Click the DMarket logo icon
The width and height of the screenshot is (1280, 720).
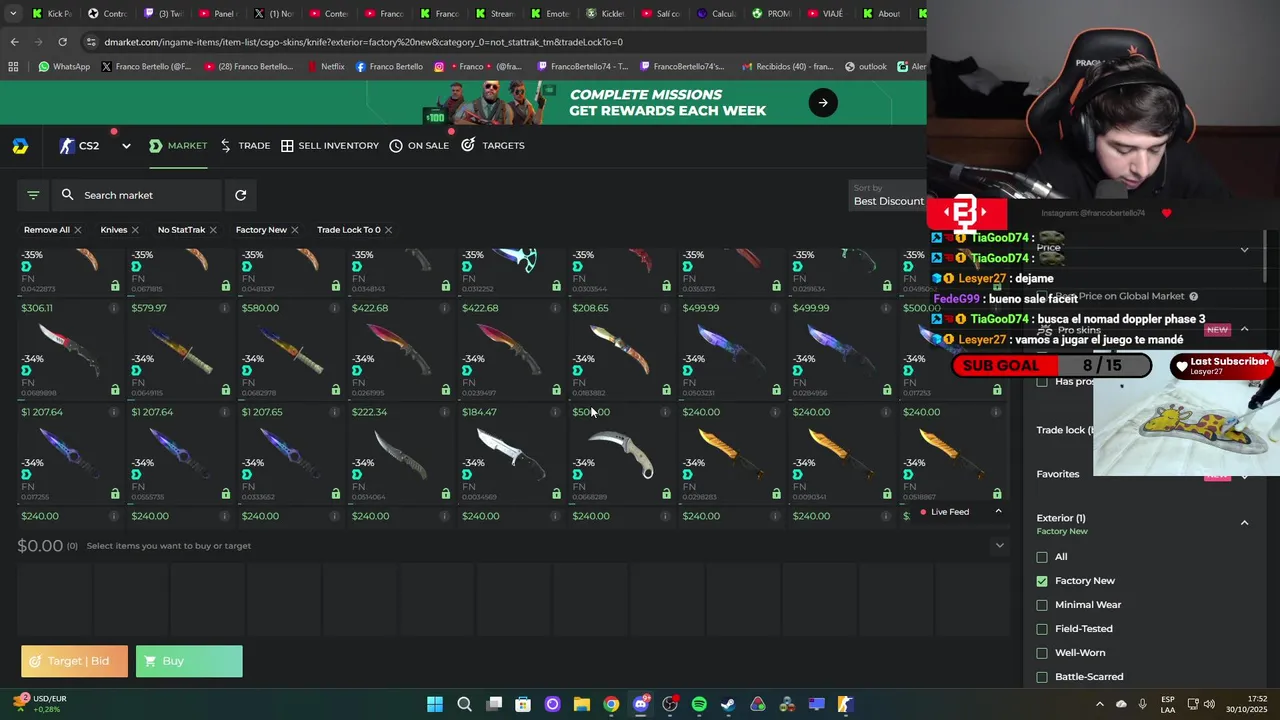click(x=20, y=146)
